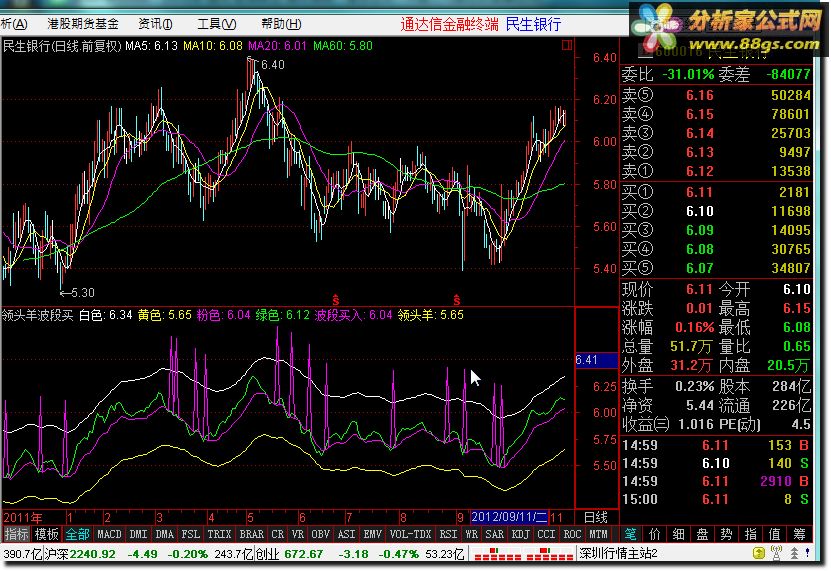
Task: Click the 卖① price 6.12 row
Action: coord(716,171)
